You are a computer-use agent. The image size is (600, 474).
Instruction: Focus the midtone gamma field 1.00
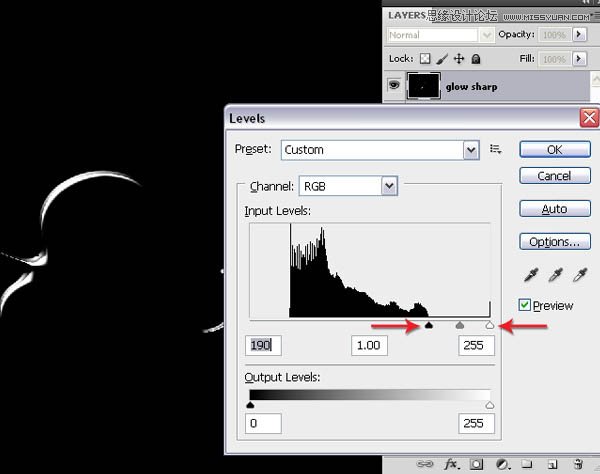pyautogui.click(x=369, y=345)
